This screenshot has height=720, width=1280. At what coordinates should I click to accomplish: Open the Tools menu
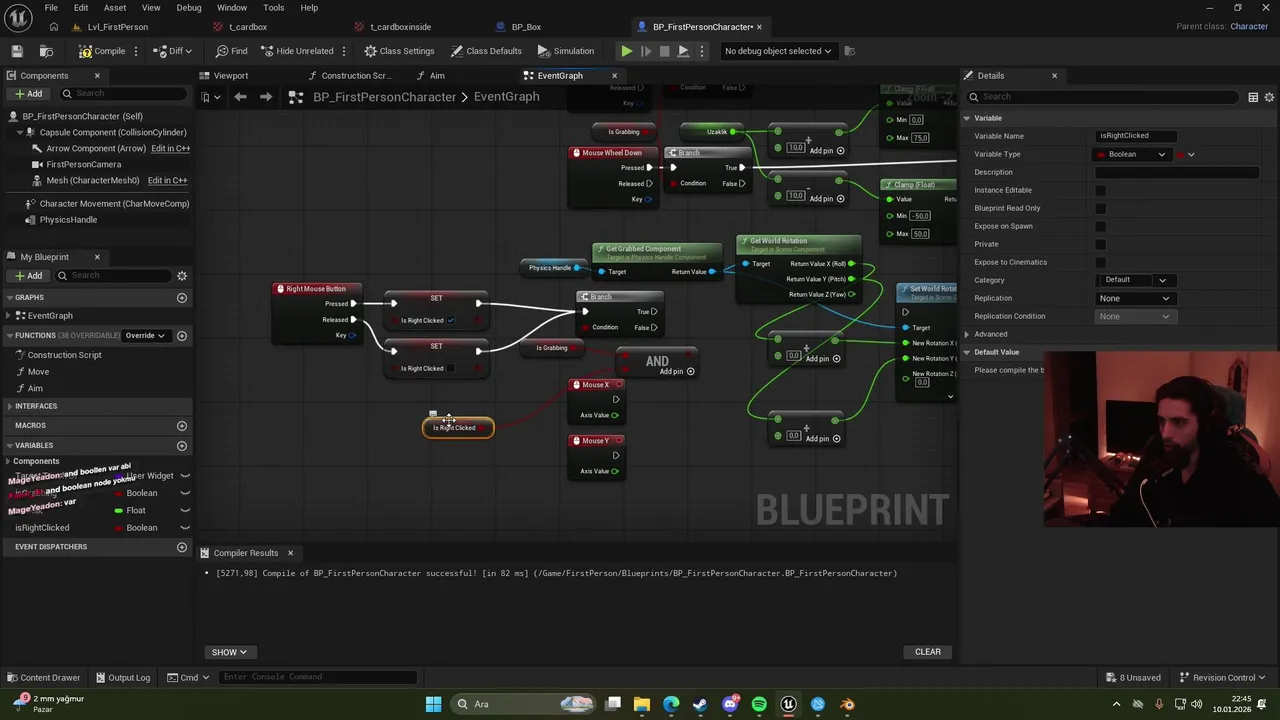pos(274,8)
